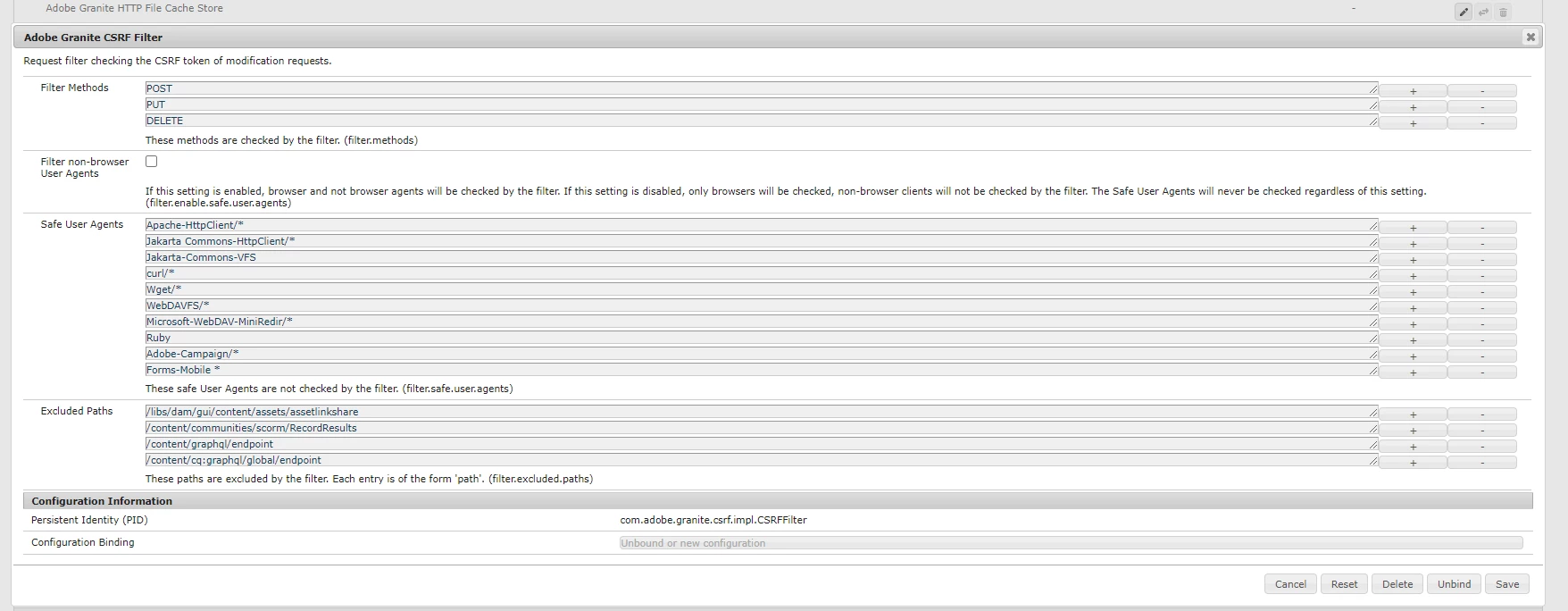
Task: Add entry after Jakarta-Commons-VFS agent
Action: coord(1413,260)
